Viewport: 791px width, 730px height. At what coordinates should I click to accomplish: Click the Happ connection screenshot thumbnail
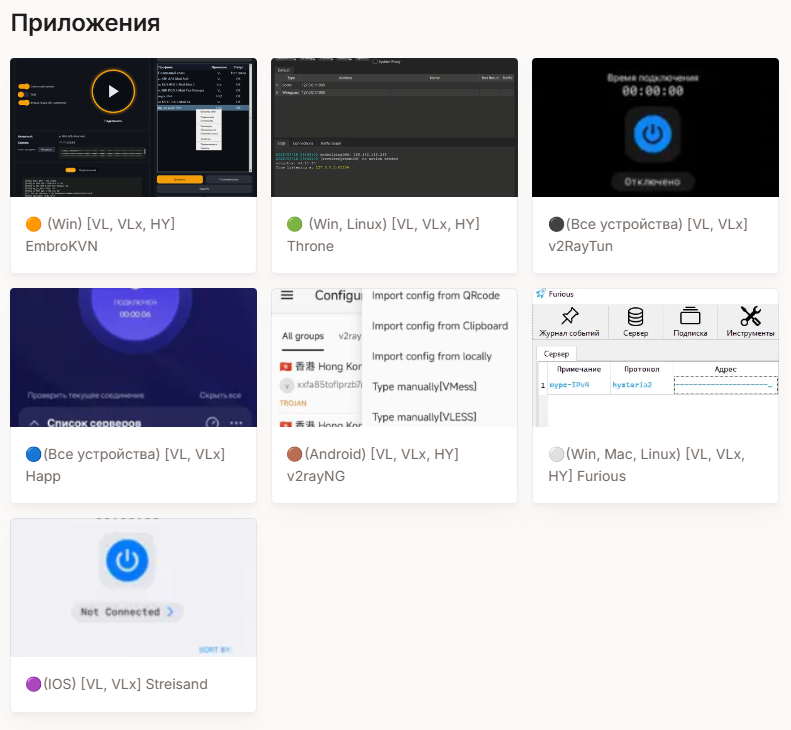point(133,357)
